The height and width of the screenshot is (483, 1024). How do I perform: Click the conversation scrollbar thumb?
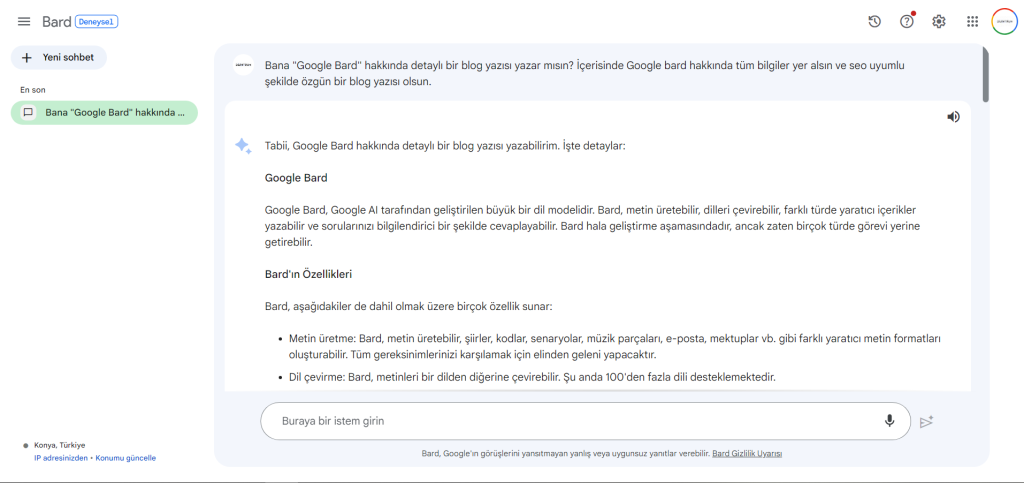pyautogui.click(x=985, y=74)
